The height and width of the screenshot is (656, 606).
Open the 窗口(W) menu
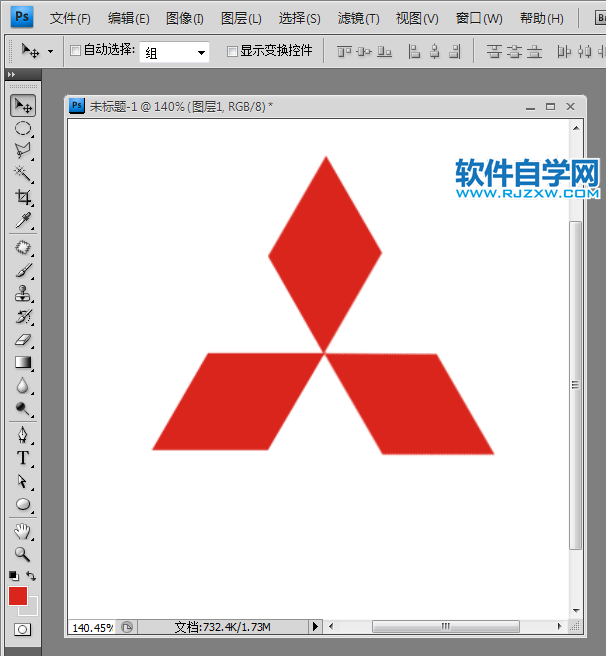[x=479, y=18]
